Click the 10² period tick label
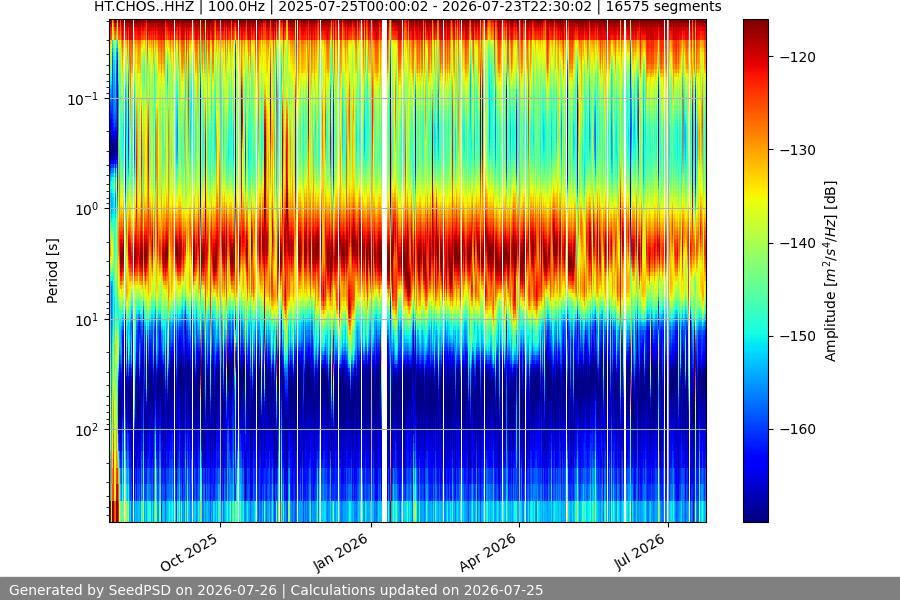The image size is (900, 600). point(87,430)
